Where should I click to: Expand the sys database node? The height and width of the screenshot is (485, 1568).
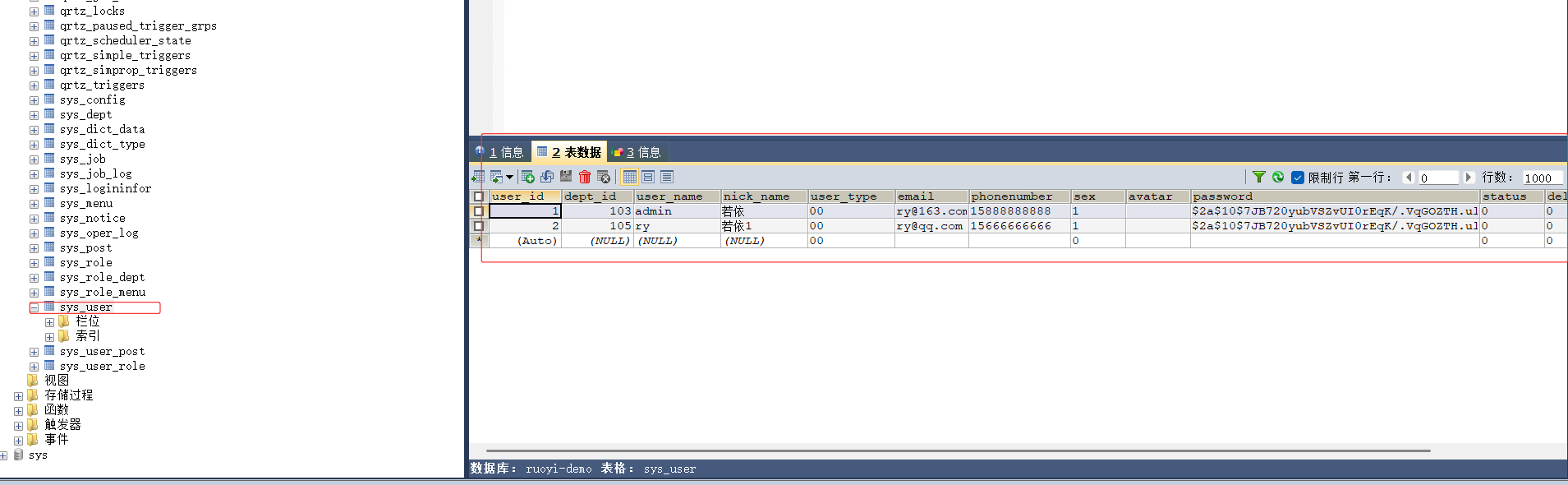pyautogui.click(x=4, y=455)
